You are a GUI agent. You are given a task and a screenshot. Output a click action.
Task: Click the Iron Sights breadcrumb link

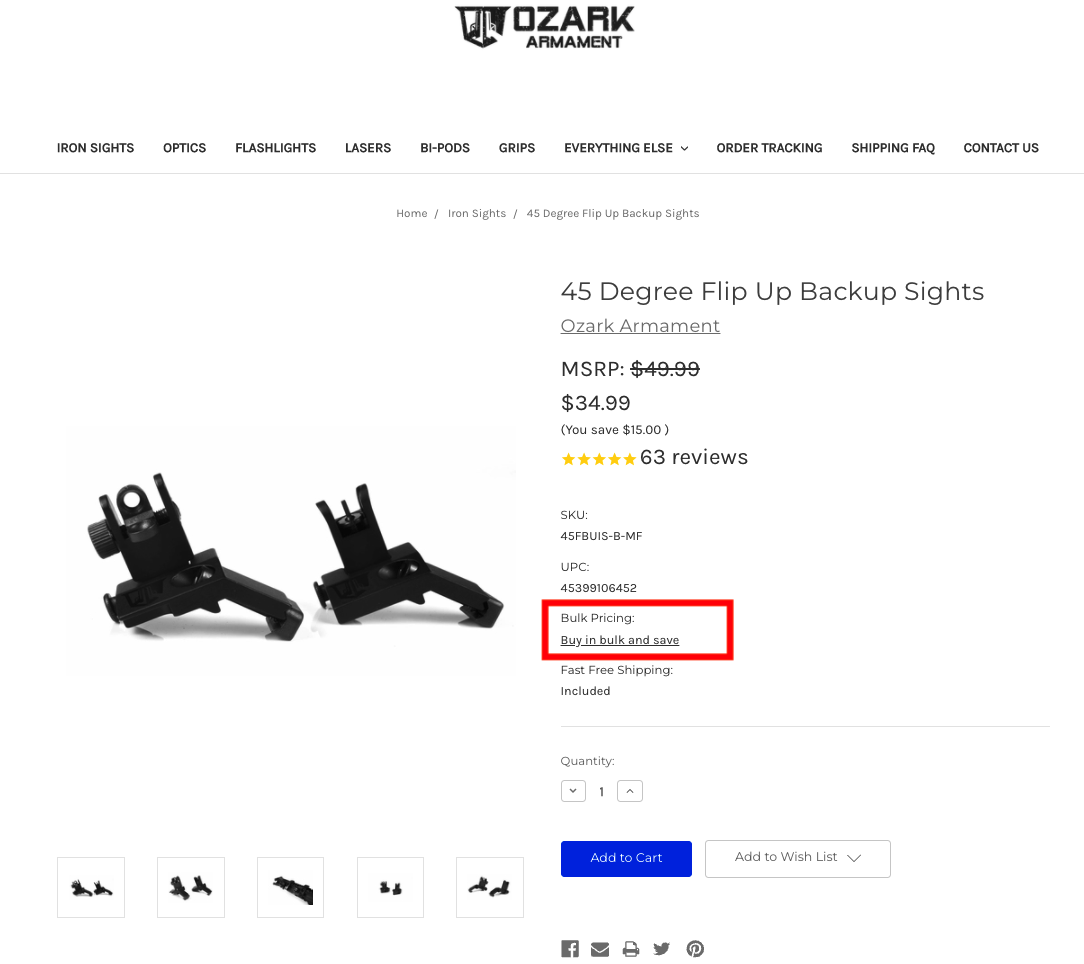[477, 214]
